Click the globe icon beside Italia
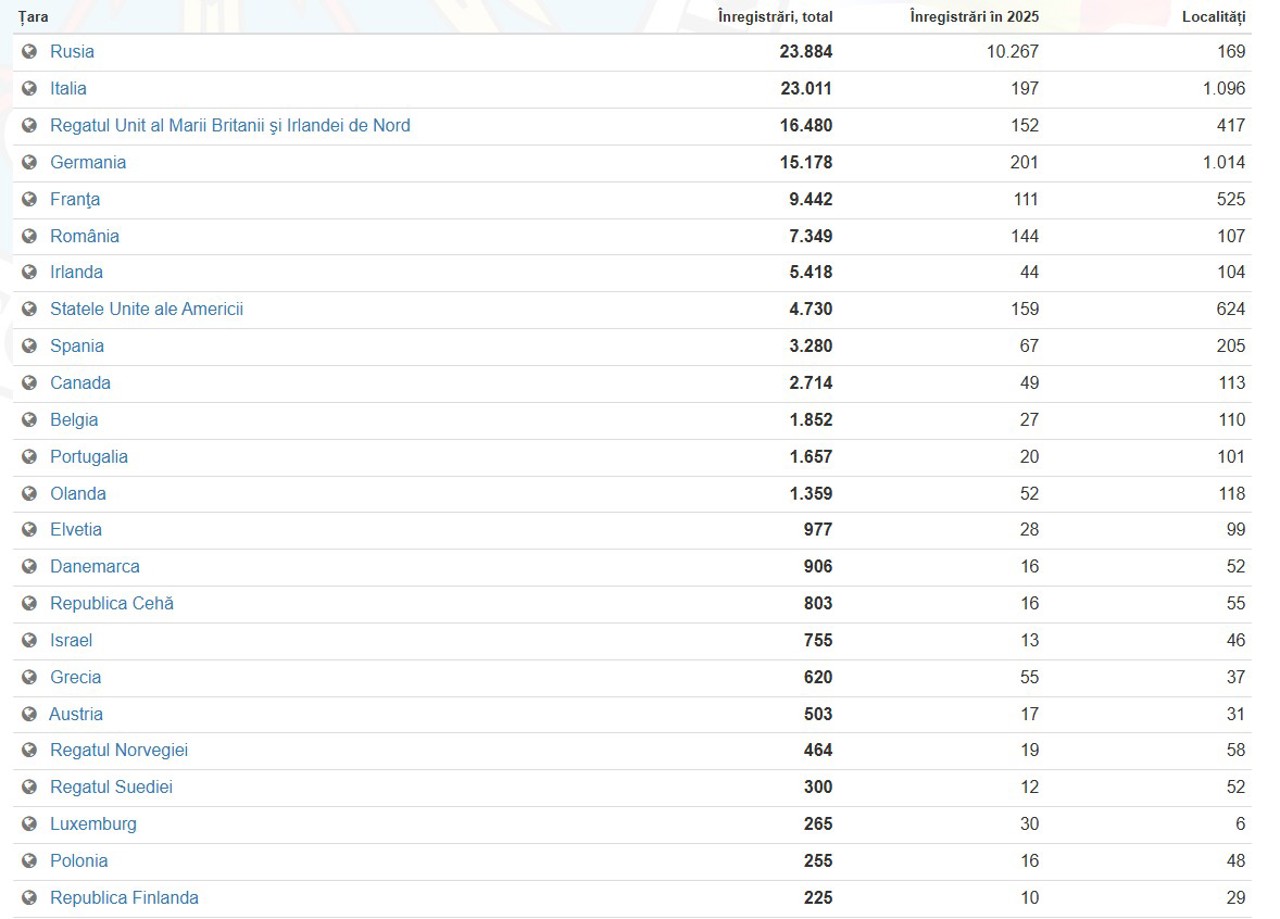This screenshot has height=919, width=1280. click(29, 89)
